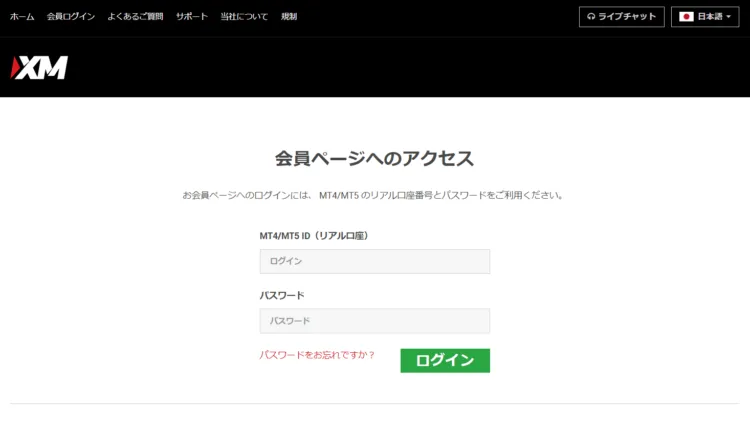Click the 会員ページへのアクセス heading
The width and height of the screenshot is (750, 428).
point(374,158)
